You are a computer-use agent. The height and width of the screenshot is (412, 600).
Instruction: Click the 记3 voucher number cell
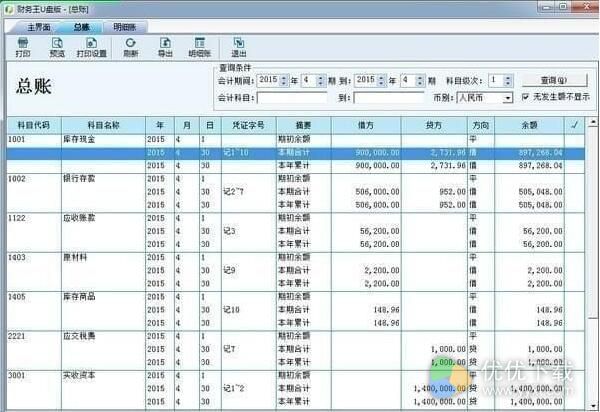[x=249, y=231]
